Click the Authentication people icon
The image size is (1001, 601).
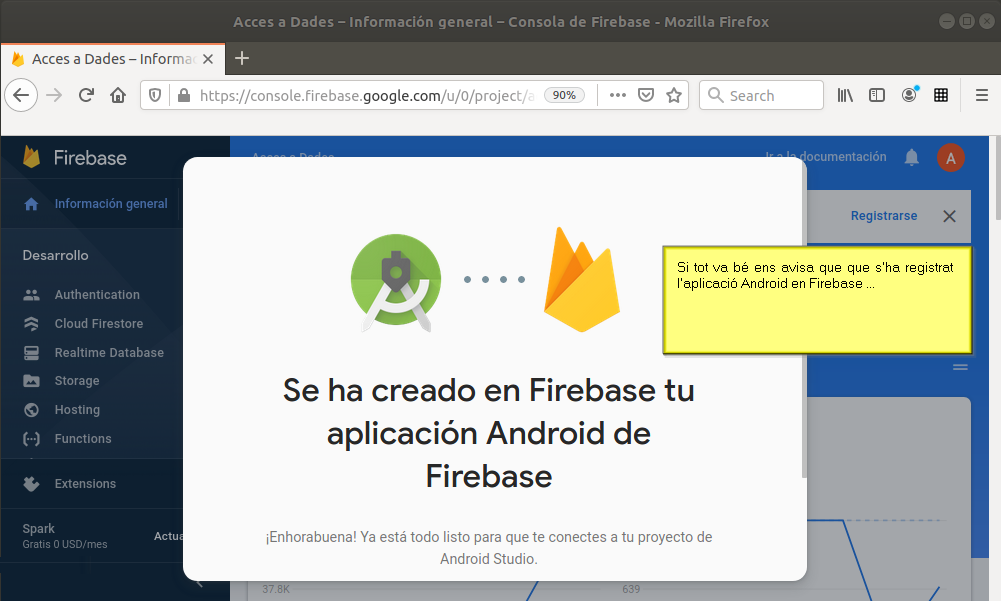click(x=31, y=294)
